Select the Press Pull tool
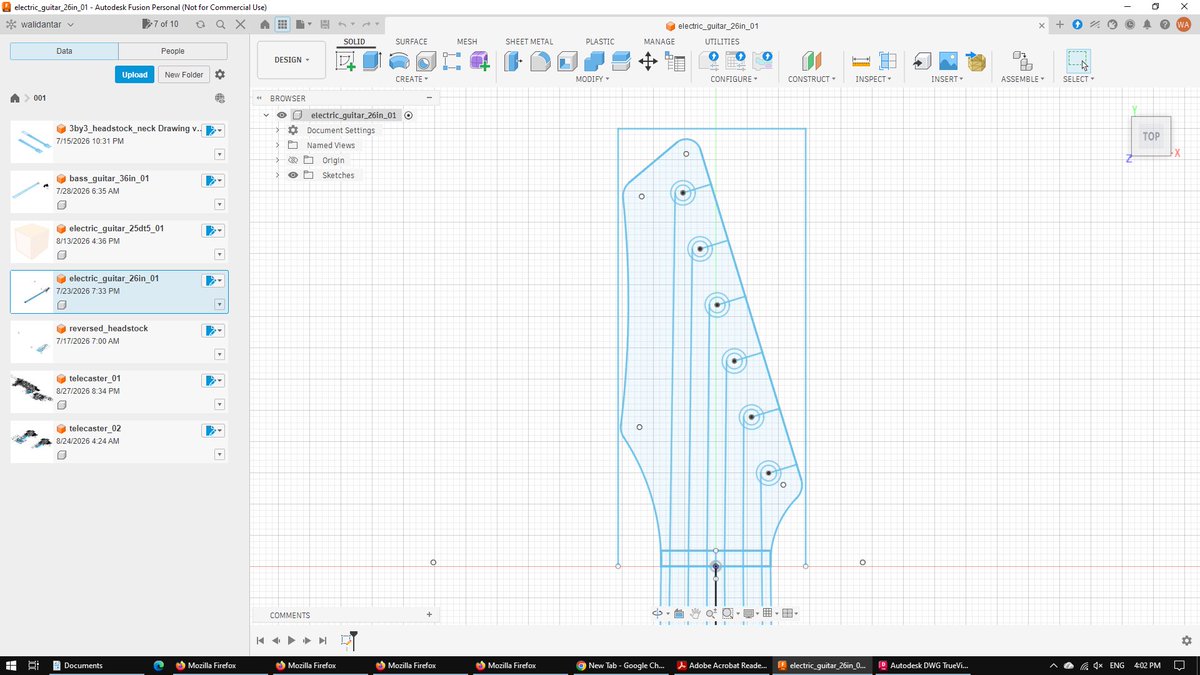Screen dimensions: 1200x675 point(513,61)
